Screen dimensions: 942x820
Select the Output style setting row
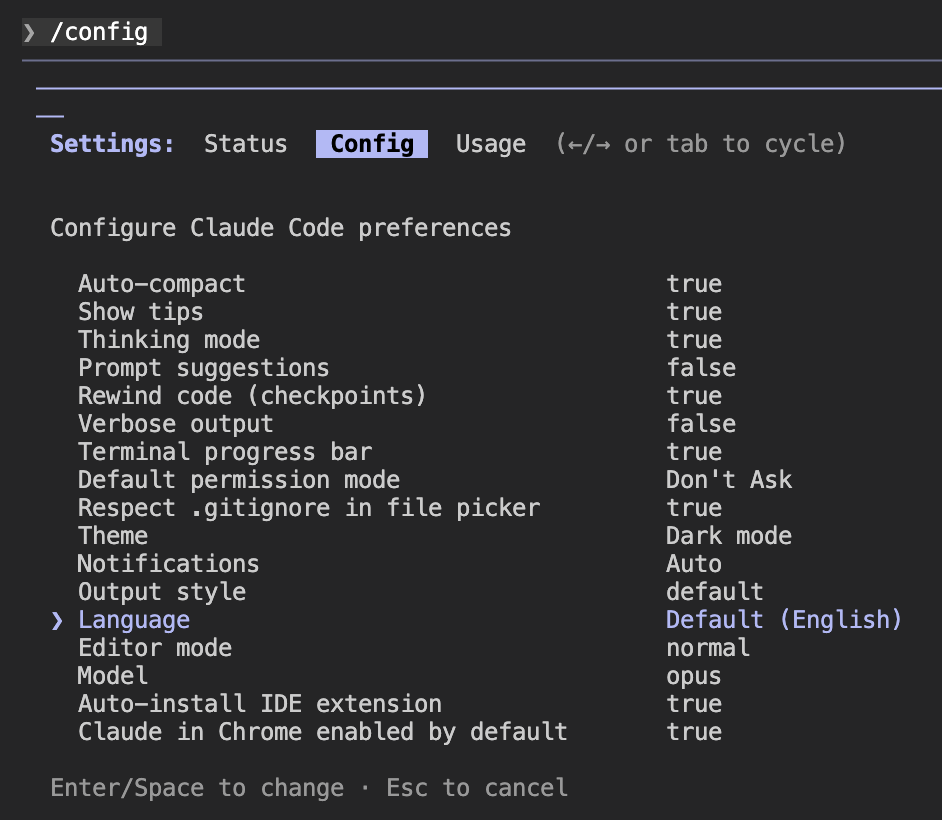(161, 592)
